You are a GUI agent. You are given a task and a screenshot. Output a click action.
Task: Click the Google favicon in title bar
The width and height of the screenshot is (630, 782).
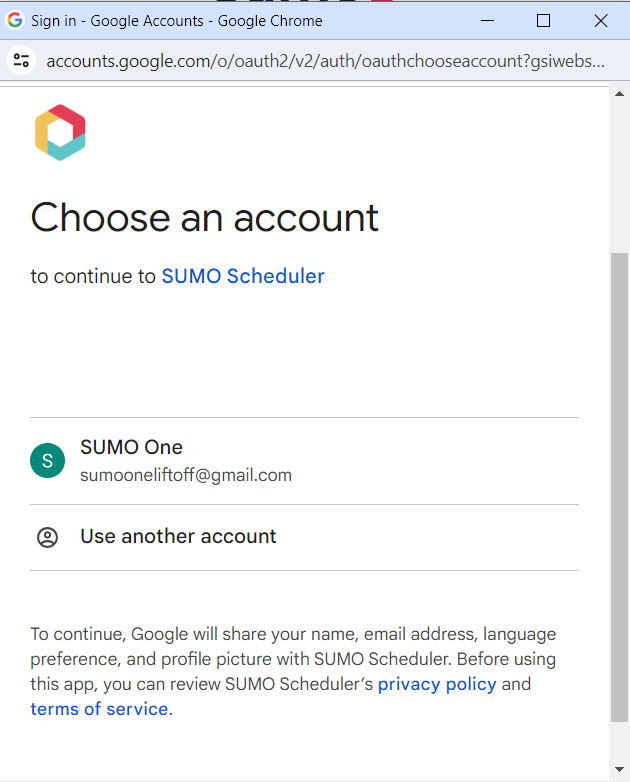tap(15, 20)
